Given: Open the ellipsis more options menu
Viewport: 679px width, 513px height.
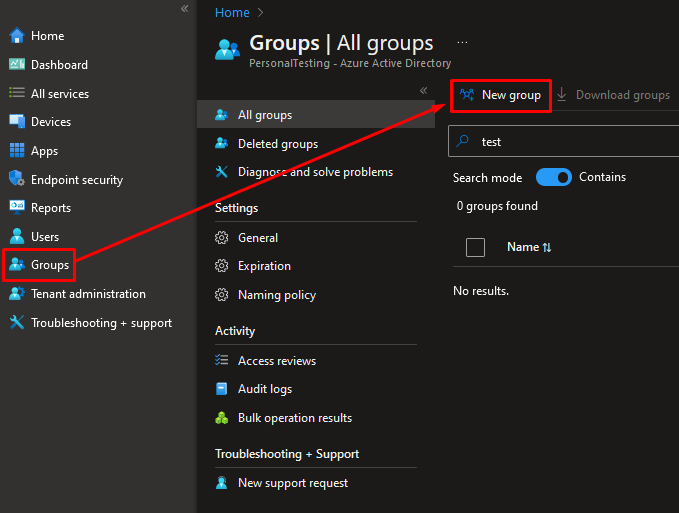Looking at the screenshot, I should [462, 42].
